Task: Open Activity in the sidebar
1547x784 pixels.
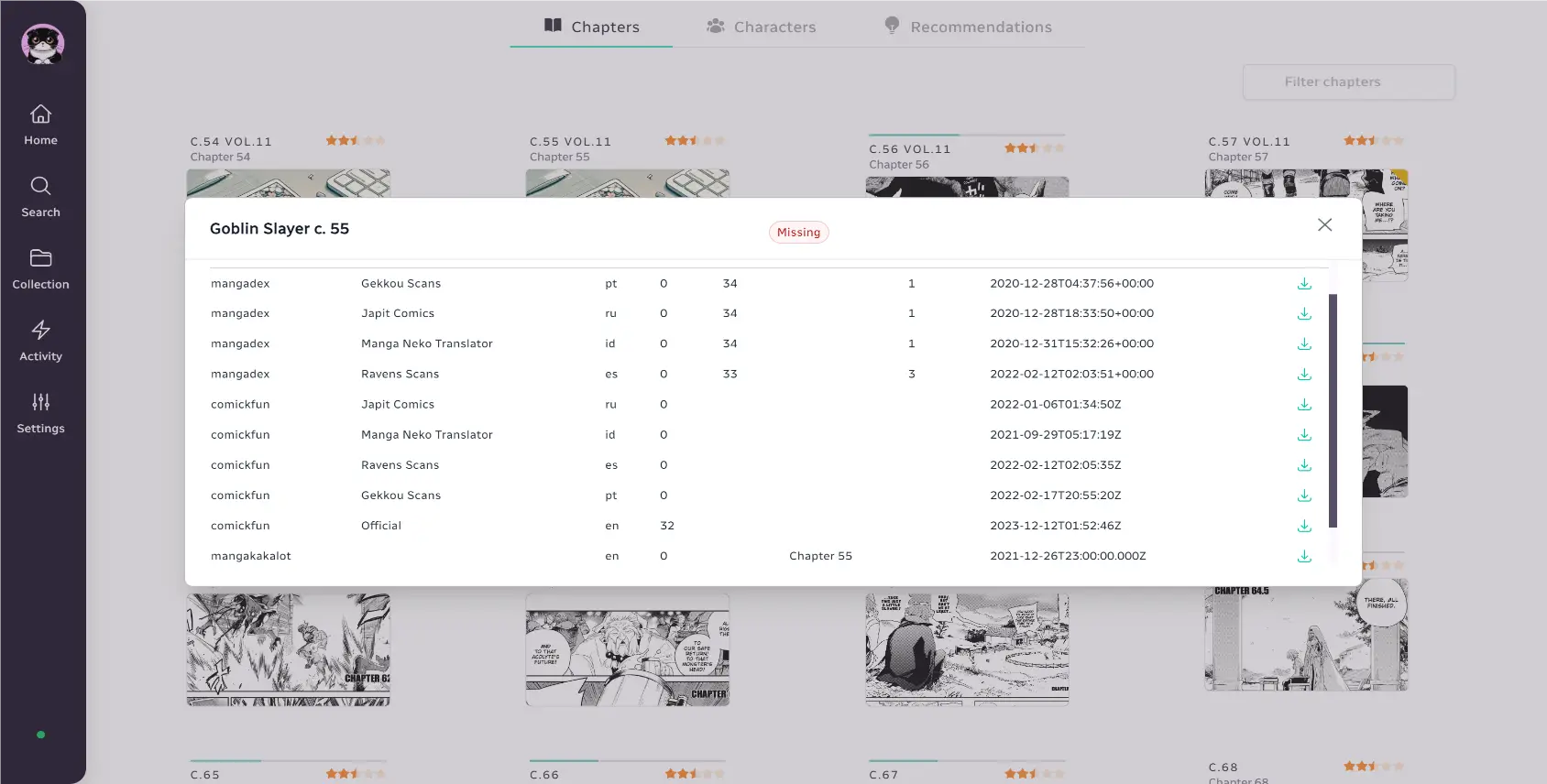Action: (x=40, y=342)
